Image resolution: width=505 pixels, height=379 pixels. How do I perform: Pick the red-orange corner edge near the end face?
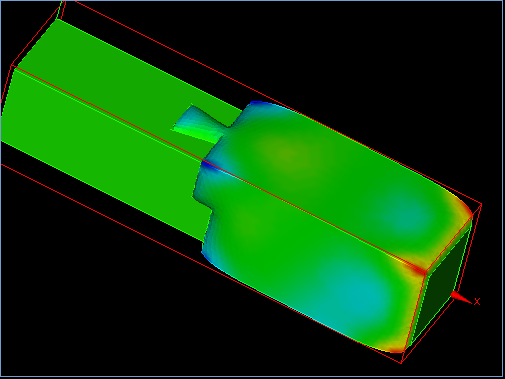(416, 268)
